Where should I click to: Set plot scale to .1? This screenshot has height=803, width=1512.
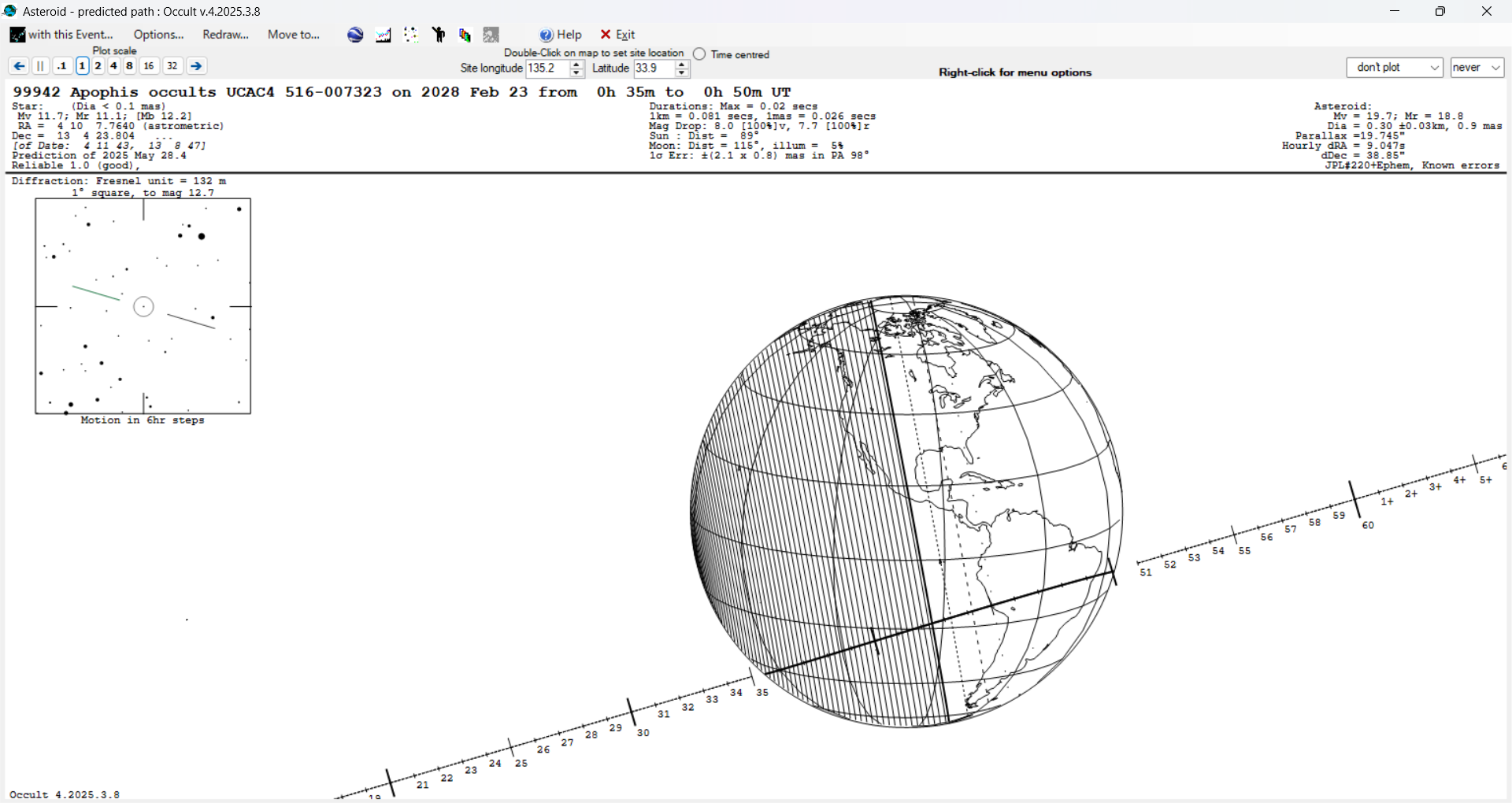(62, 66)
